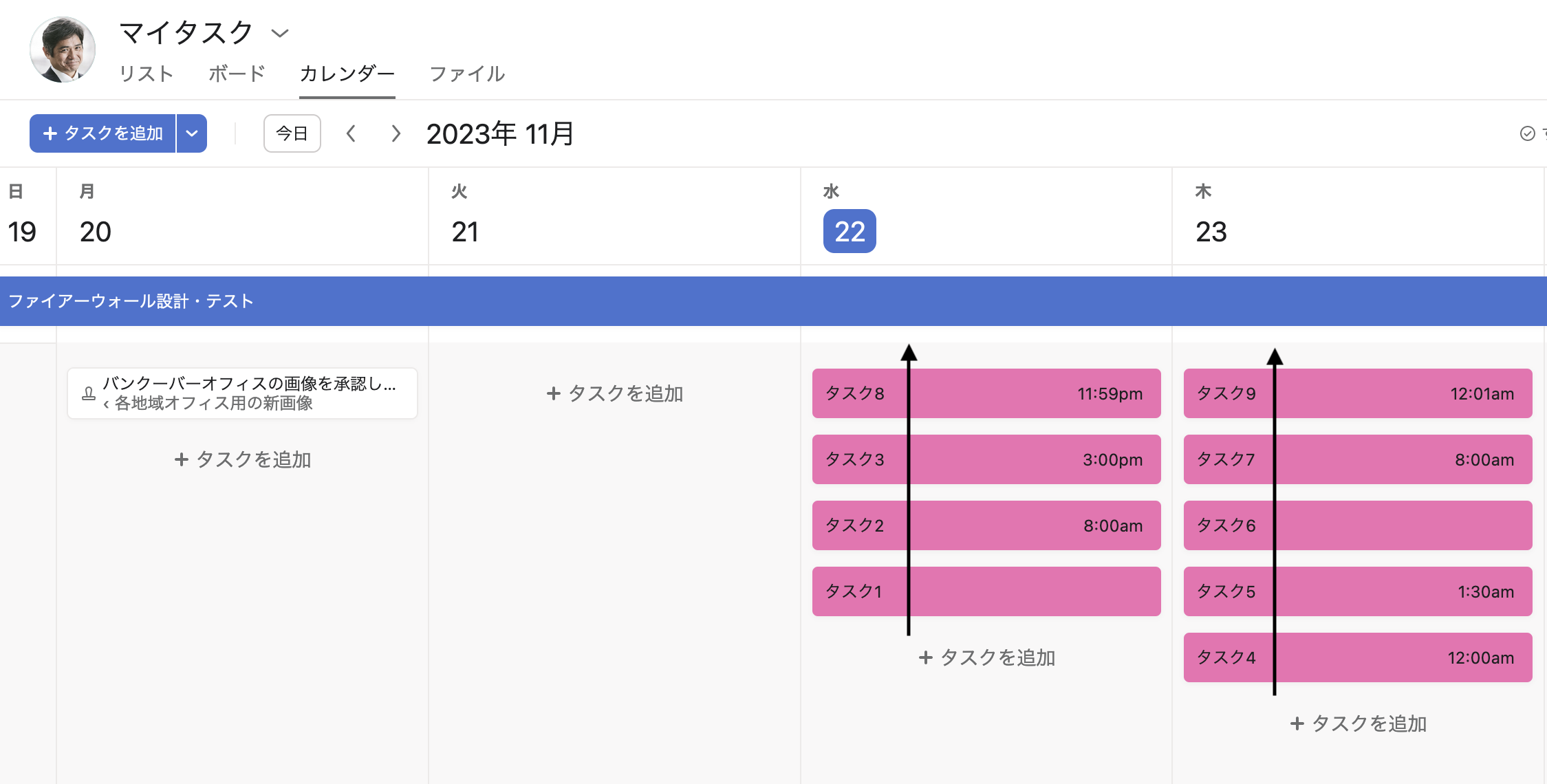Expand the マイタスク title dropdown chevron

pos(279,33)
